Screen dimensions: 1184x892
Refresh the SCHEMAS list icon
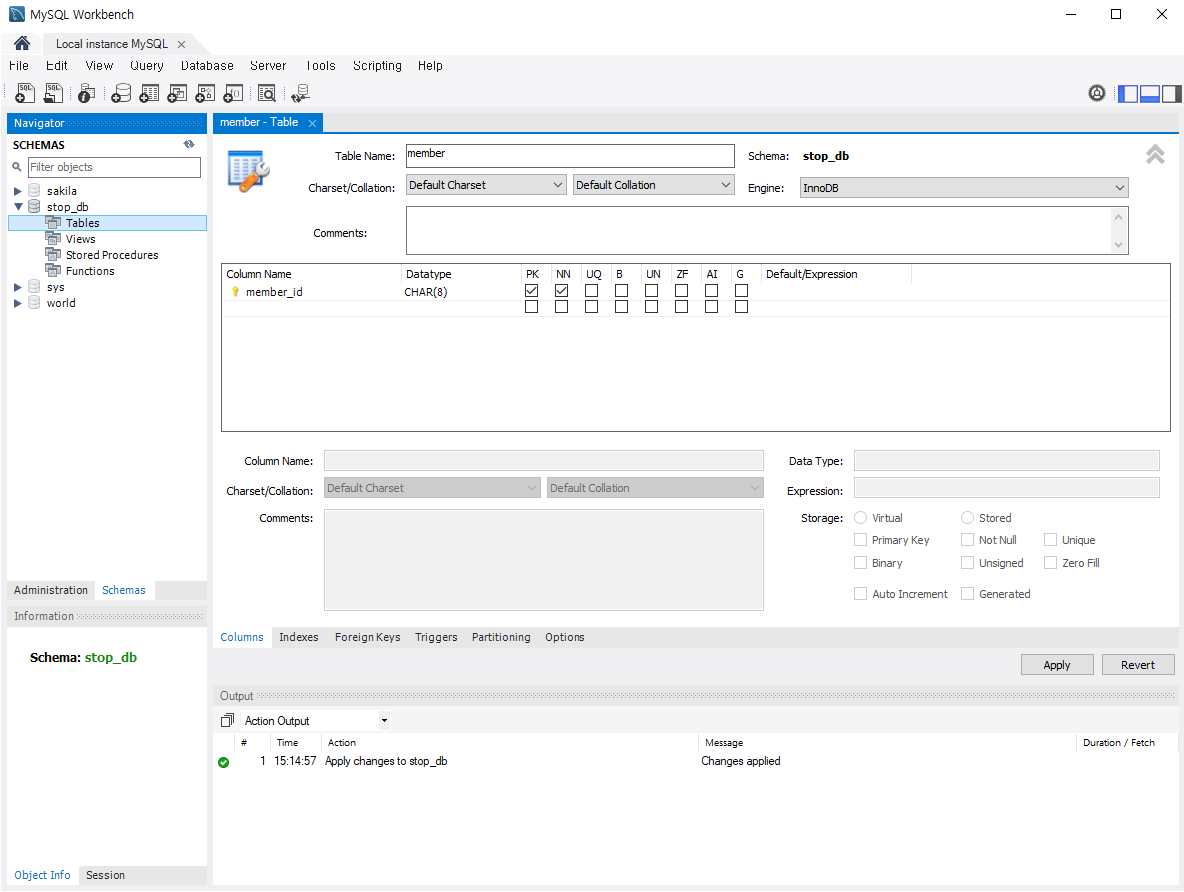tap(189, 144)
